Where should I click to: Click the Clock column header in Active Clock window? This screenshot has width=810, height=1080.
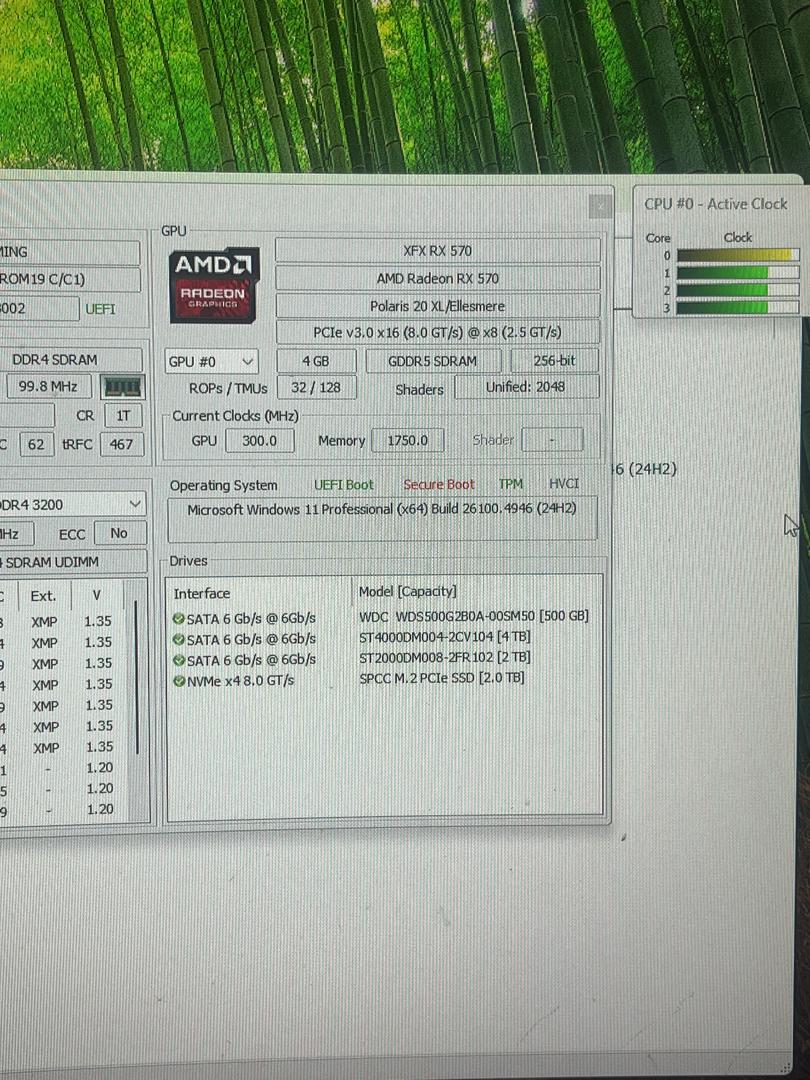738,238
